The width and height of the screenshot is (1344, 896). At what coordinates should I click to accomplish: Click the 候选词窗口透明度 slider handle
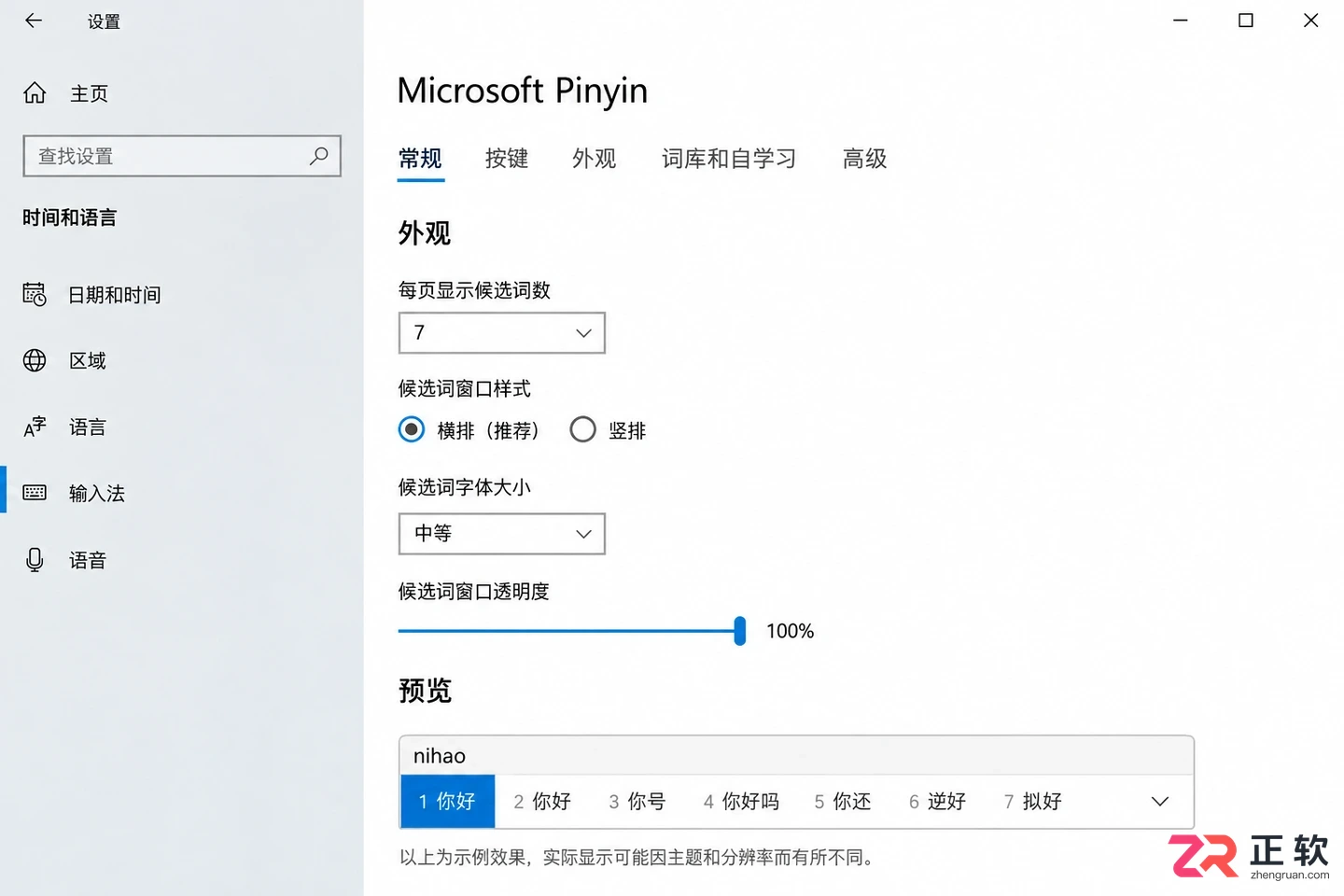tap(740, 631)
